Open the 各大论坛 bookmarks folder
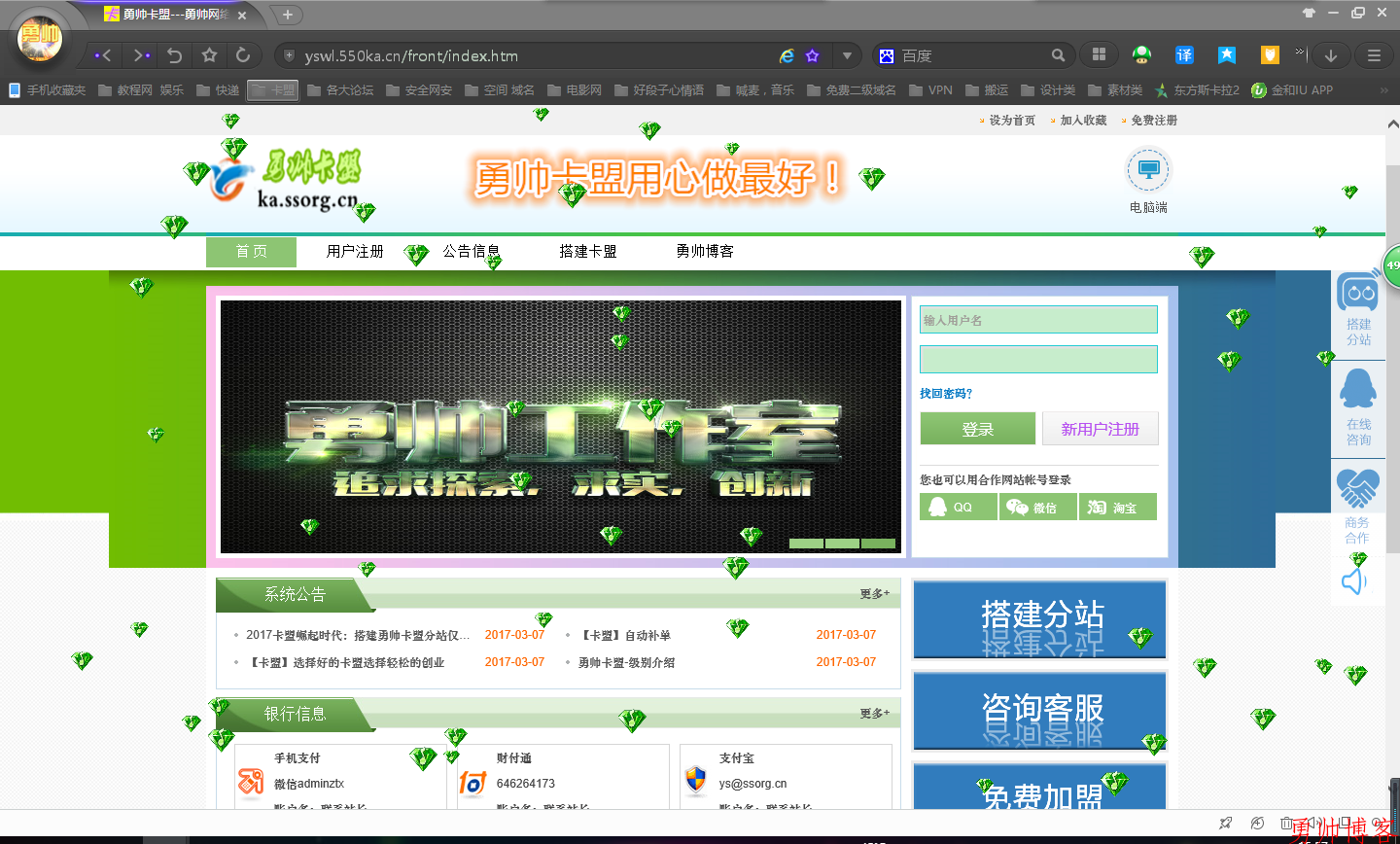This screenshot has height=844, width=1400. click(x=340, y=90)
